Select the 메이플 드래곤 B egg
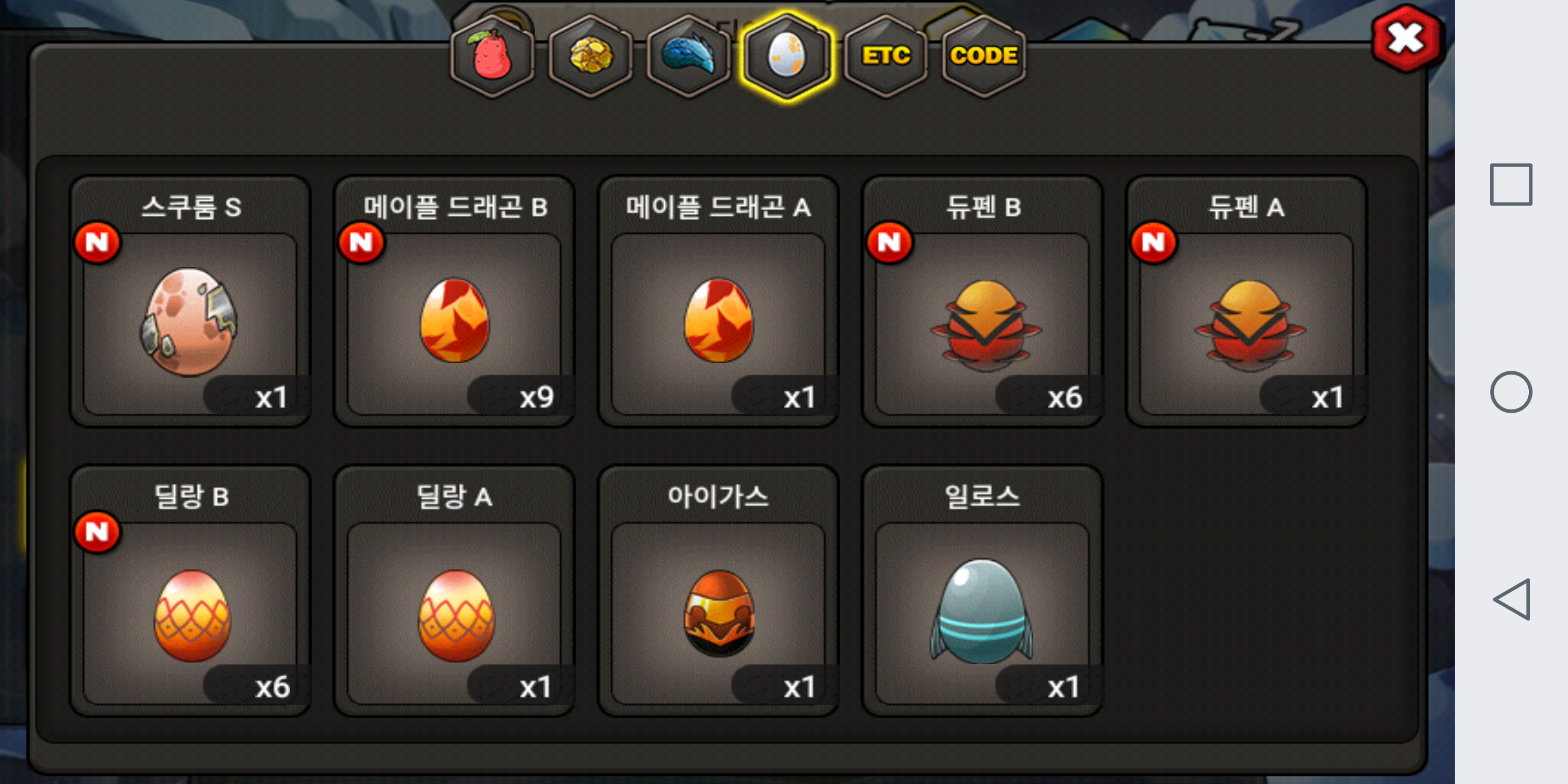Screen dimensions: 1568x784 455,301
